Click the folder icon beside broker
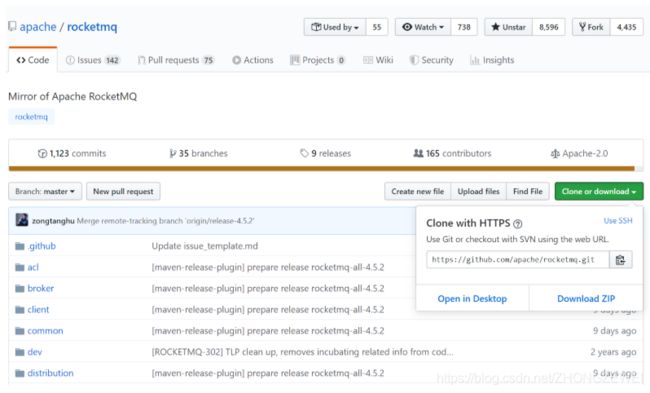Image resolution: width=650 pixels, height=393 pixels. coord(20,289)
